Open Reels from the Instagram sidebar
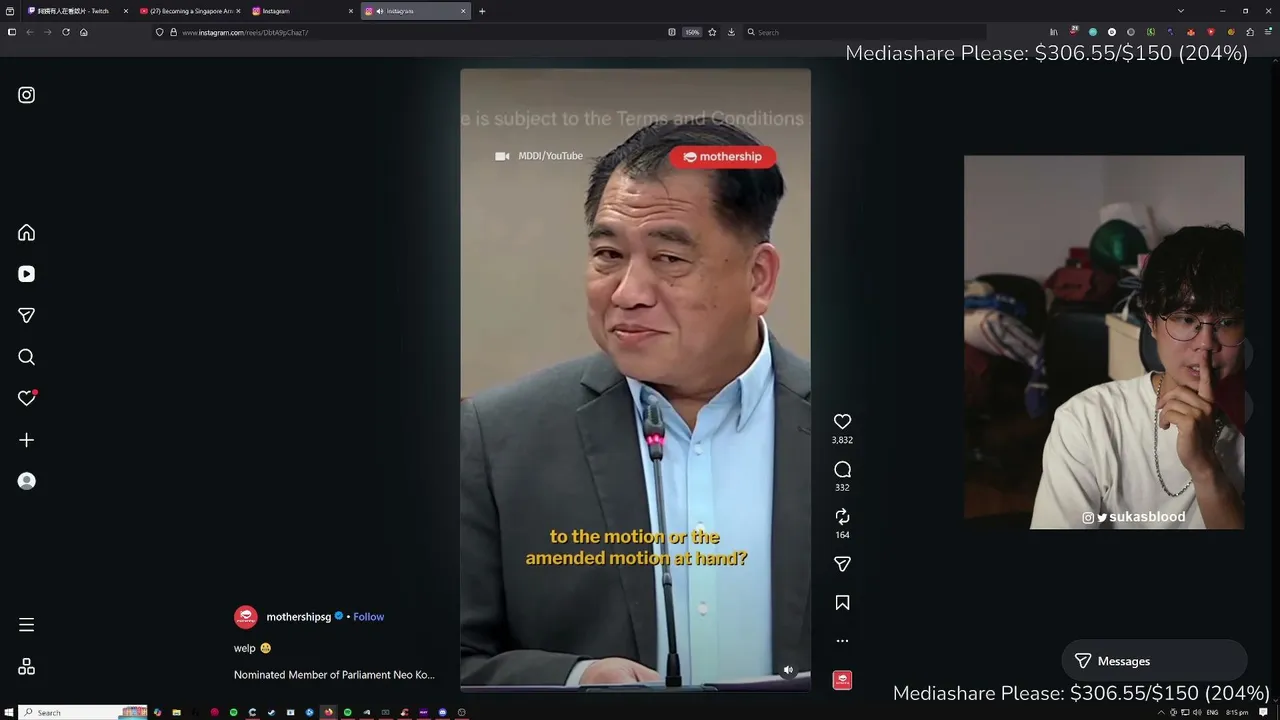The height and width of the screenshot is (720, 1280). pyautogui.click(x=27, y=274)
